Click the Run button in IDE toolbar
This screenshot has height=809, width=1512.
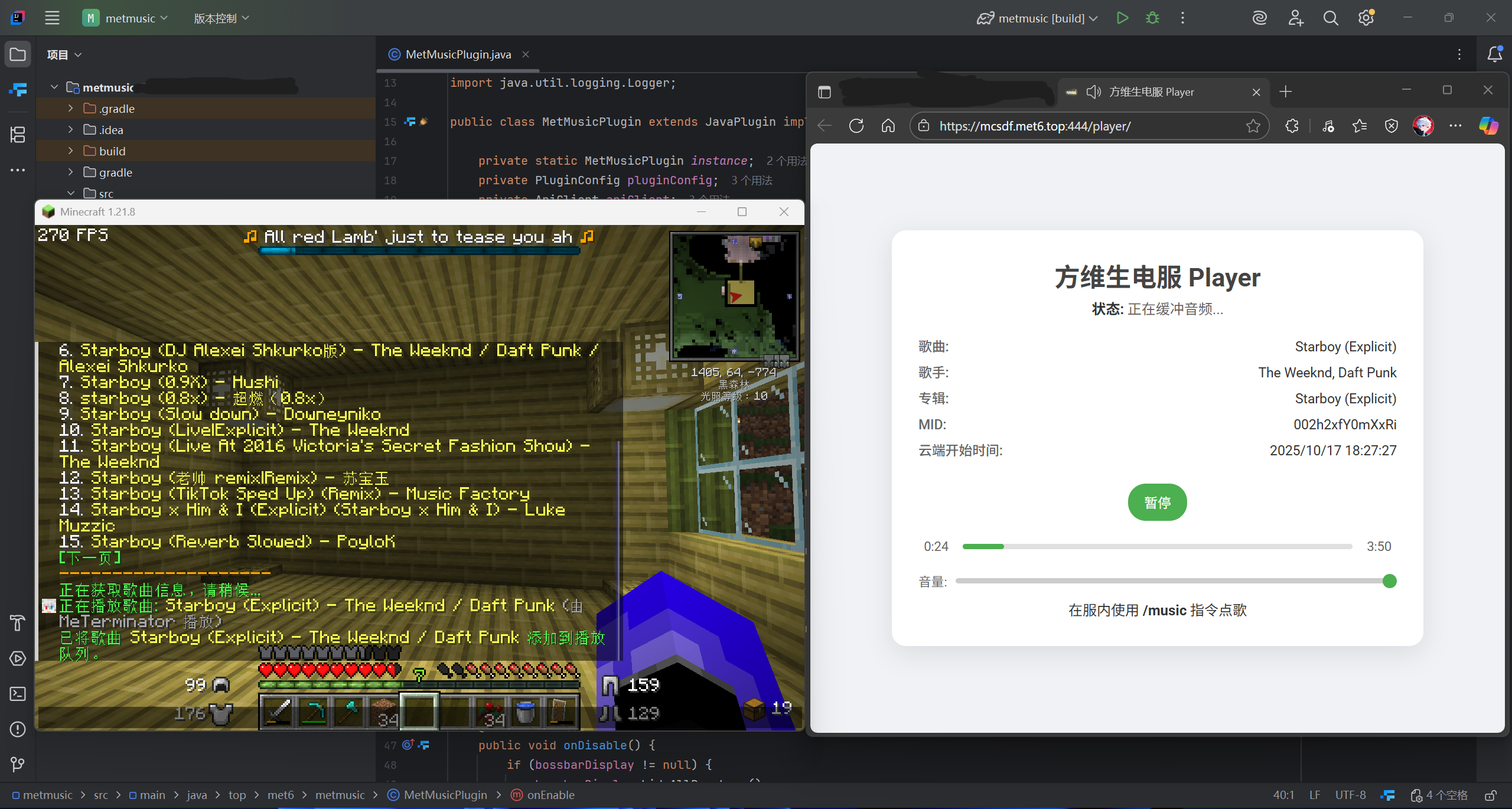click(1122, 18)
